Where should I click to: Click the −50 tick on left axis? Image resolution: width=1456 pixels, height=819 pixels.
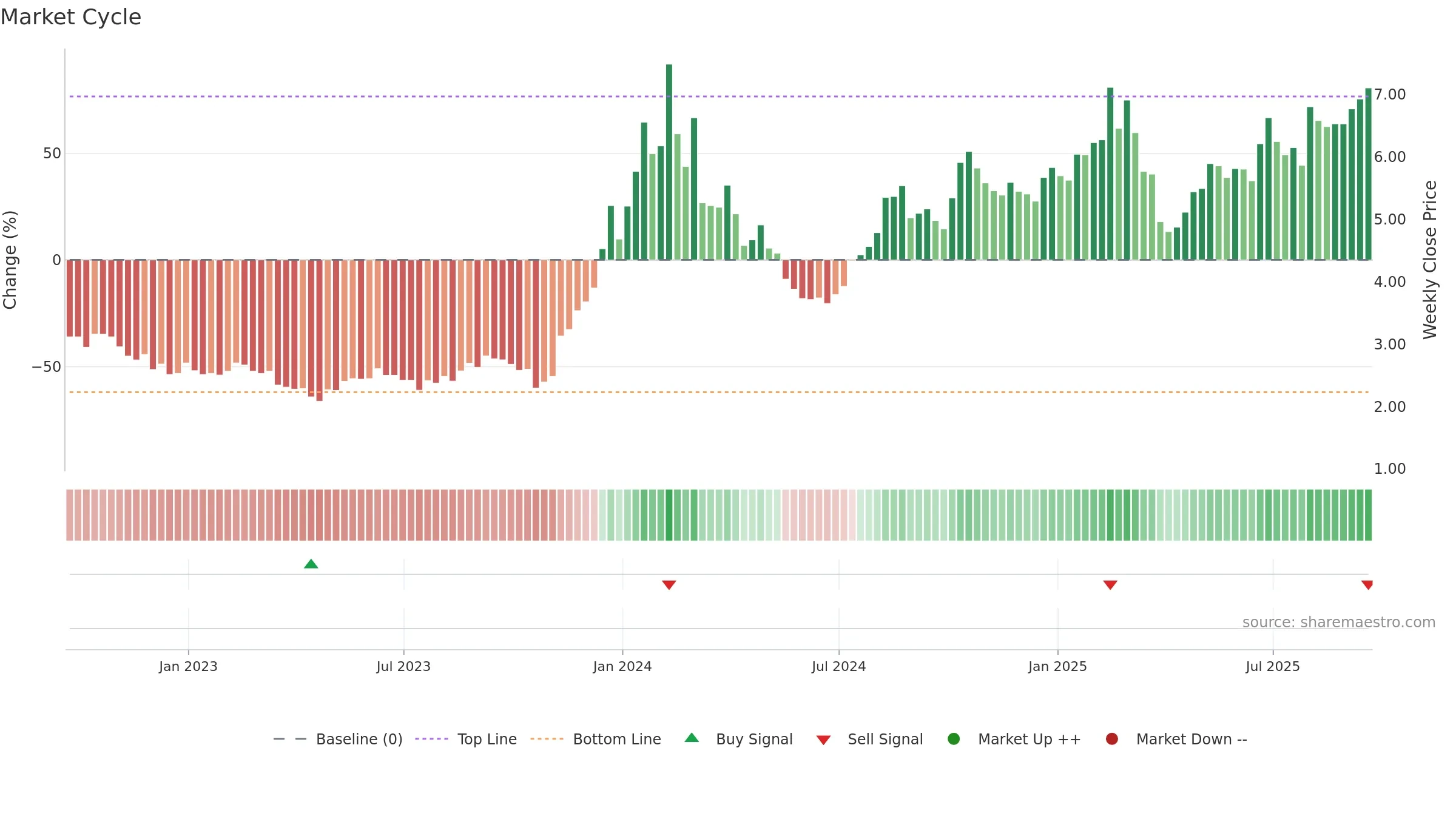click(47, 367)
